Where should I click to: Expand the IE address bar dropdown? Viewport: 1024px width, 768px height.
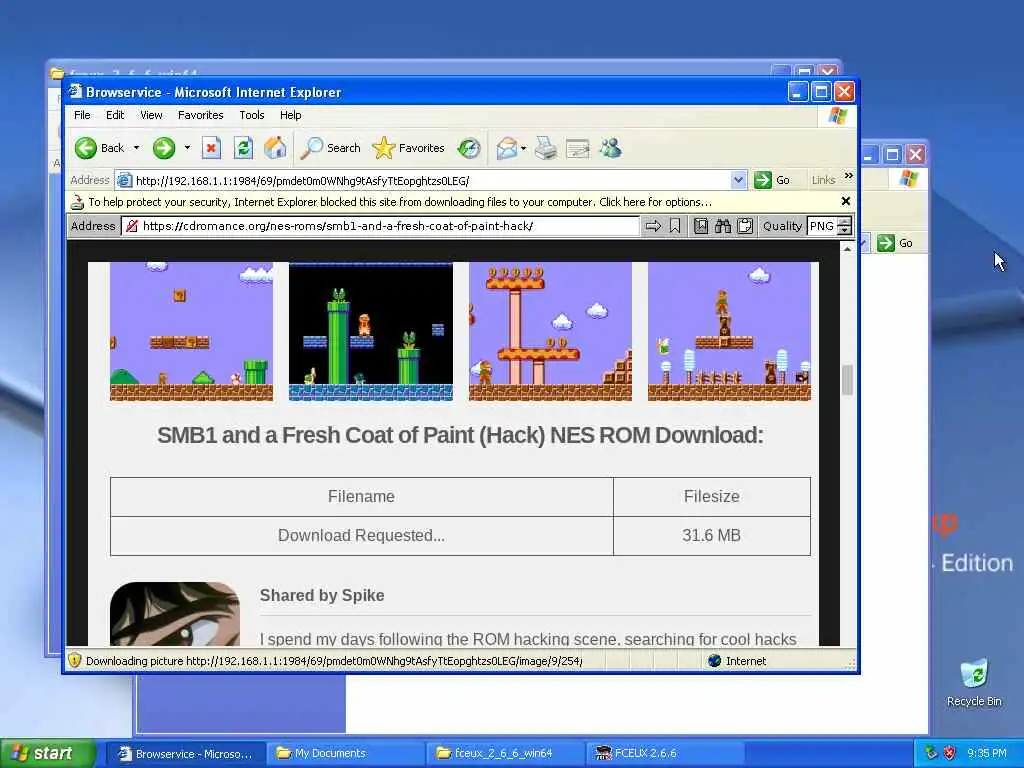(x=738, y=180)
